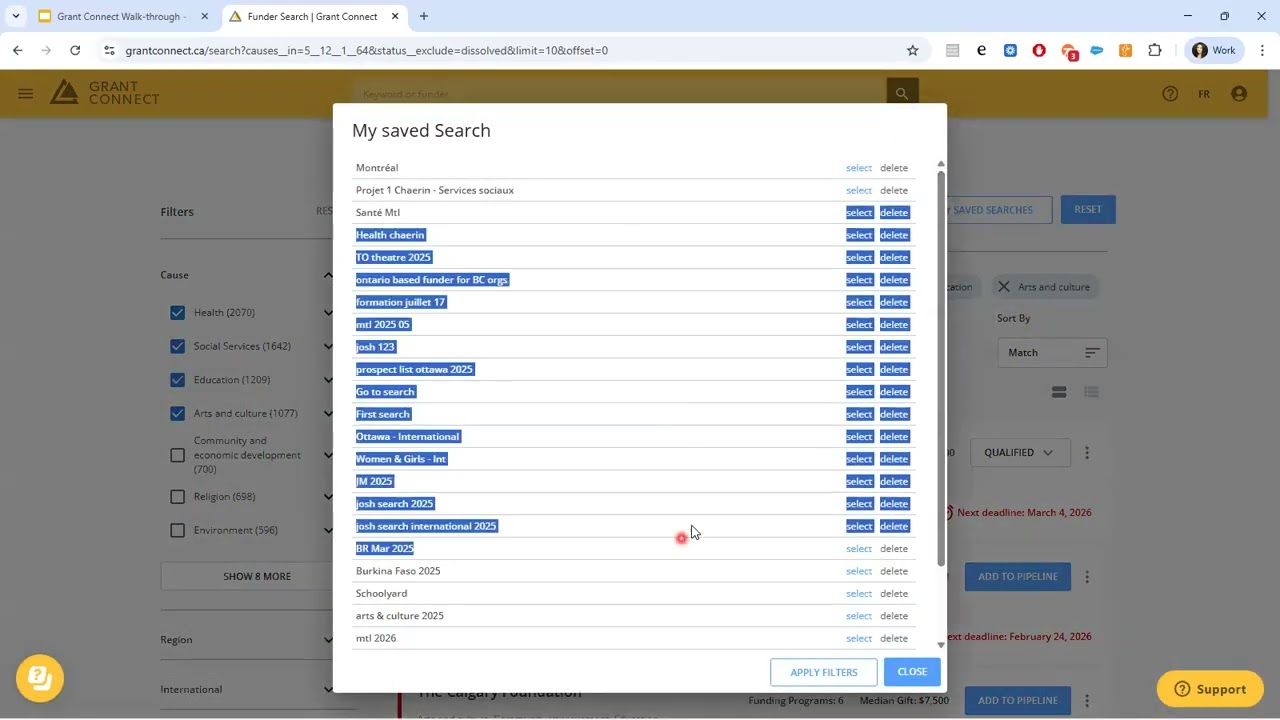
Task: Open a new browser tab
Action: pos(424,16)
